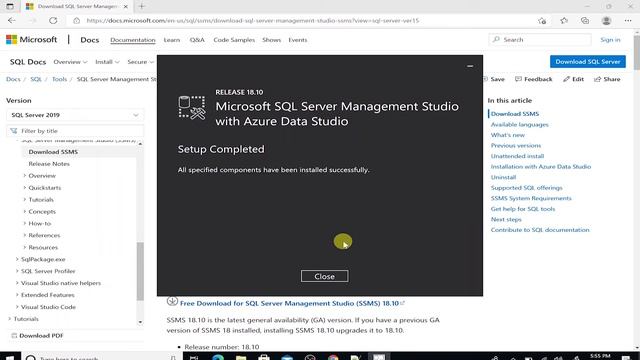The image size is (640, 360).
Task: Open Microsoft Edge from the taskbar
Action: 218,357
